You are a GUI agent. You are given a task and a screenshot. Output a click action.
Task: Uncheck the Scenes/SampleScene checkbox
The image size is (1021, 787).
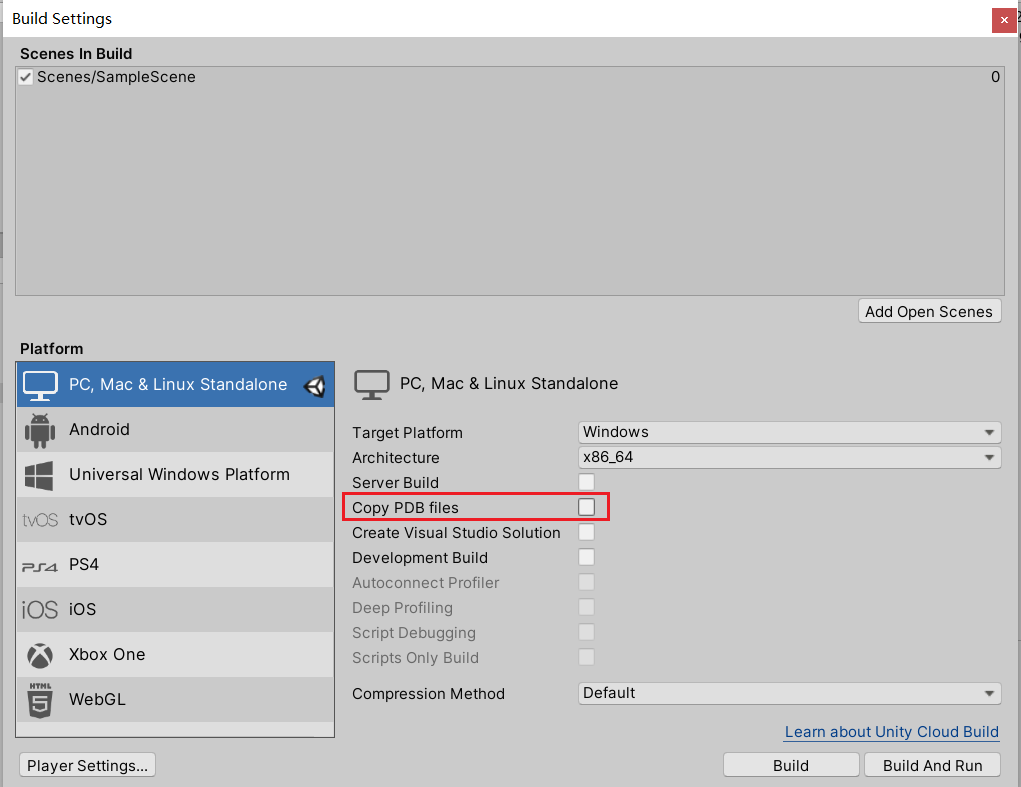click(25, 77)
